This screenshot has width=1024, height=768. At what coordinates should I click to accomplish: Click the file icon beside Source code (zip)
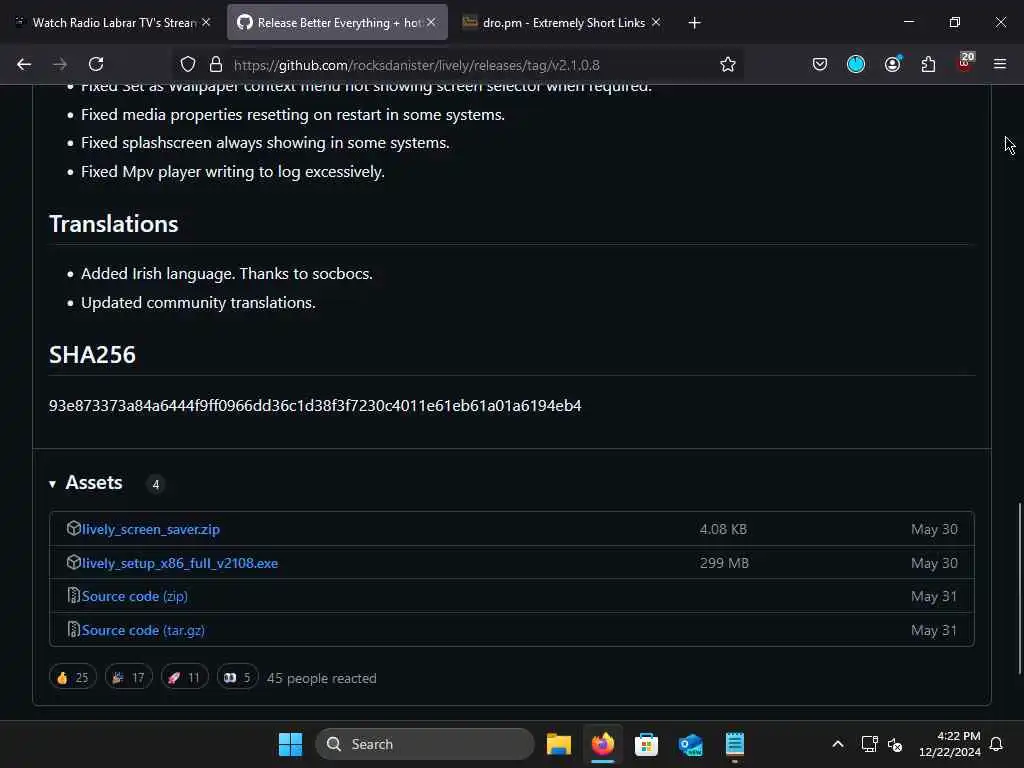click(x=73, y=596)
